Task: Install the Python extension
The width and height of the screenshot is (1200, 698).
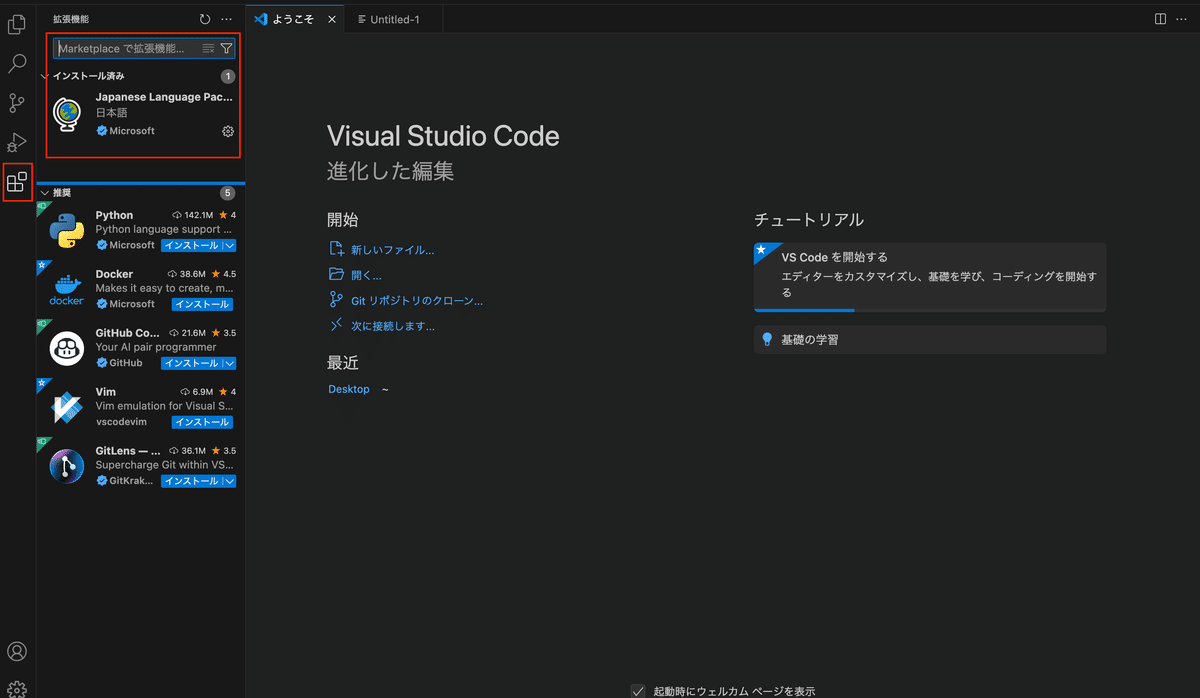Action: tap(191, 245)
